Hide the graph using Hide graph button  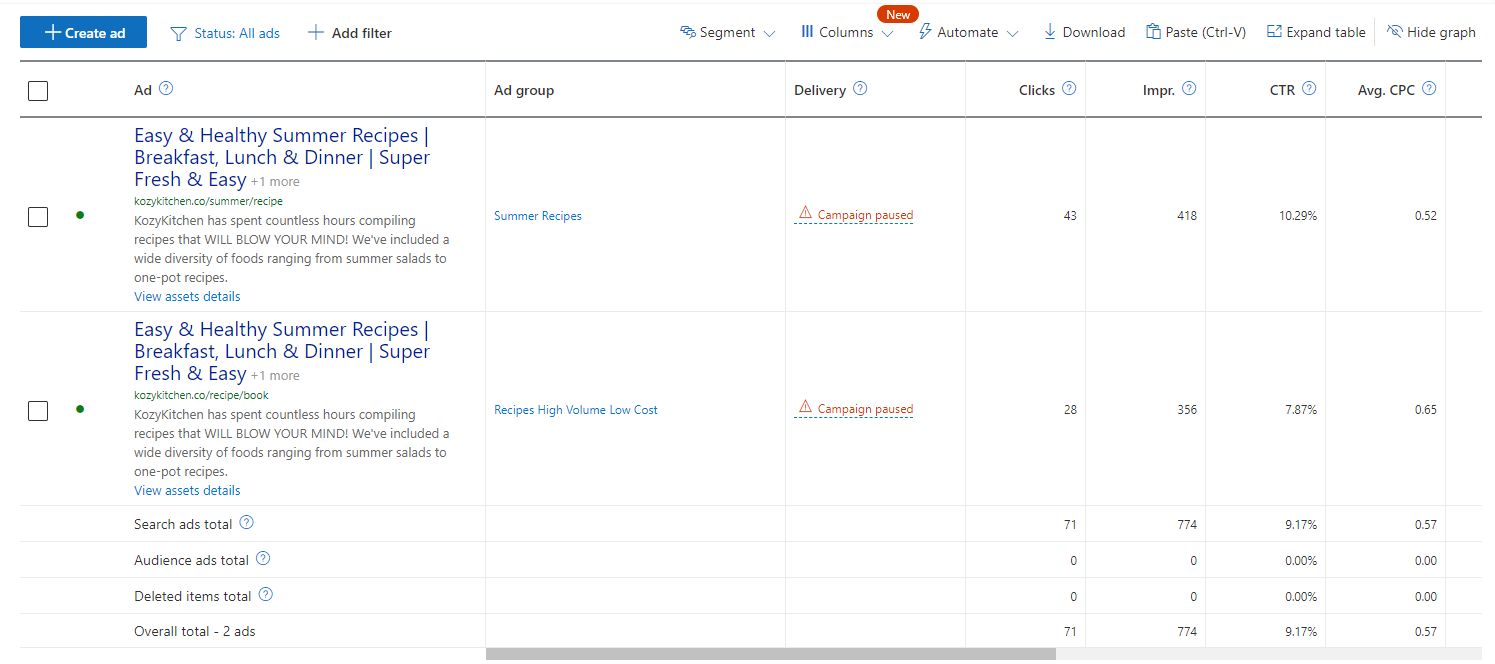pos(1431,33)
